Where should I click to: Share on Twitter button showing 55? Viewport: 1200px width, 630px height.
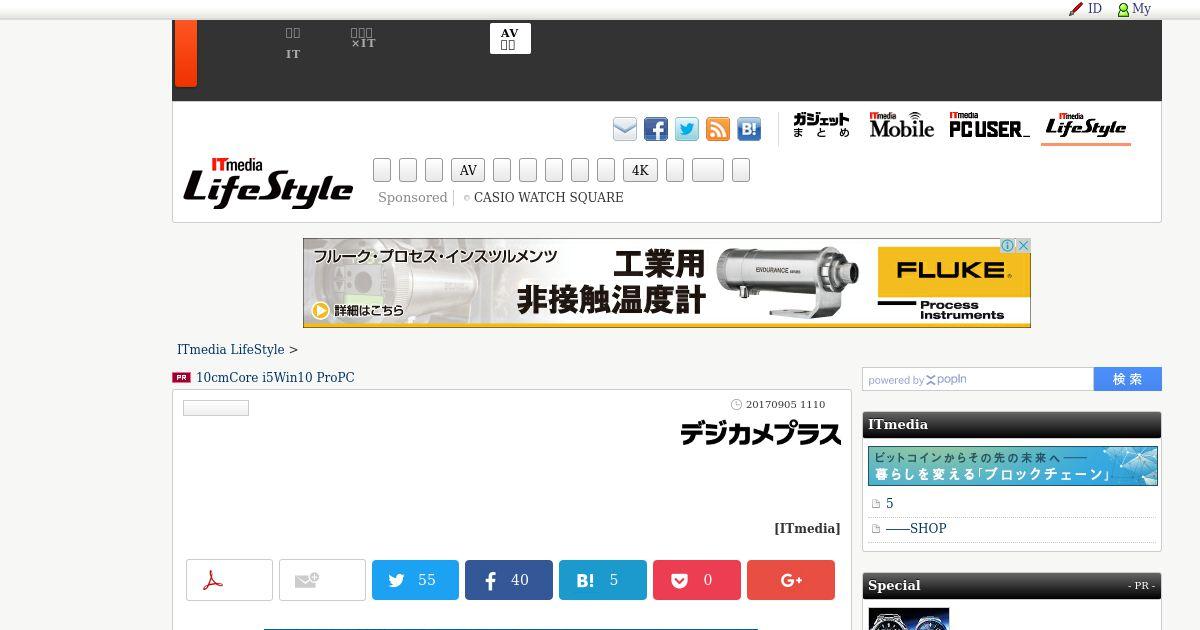coord(415,580)
